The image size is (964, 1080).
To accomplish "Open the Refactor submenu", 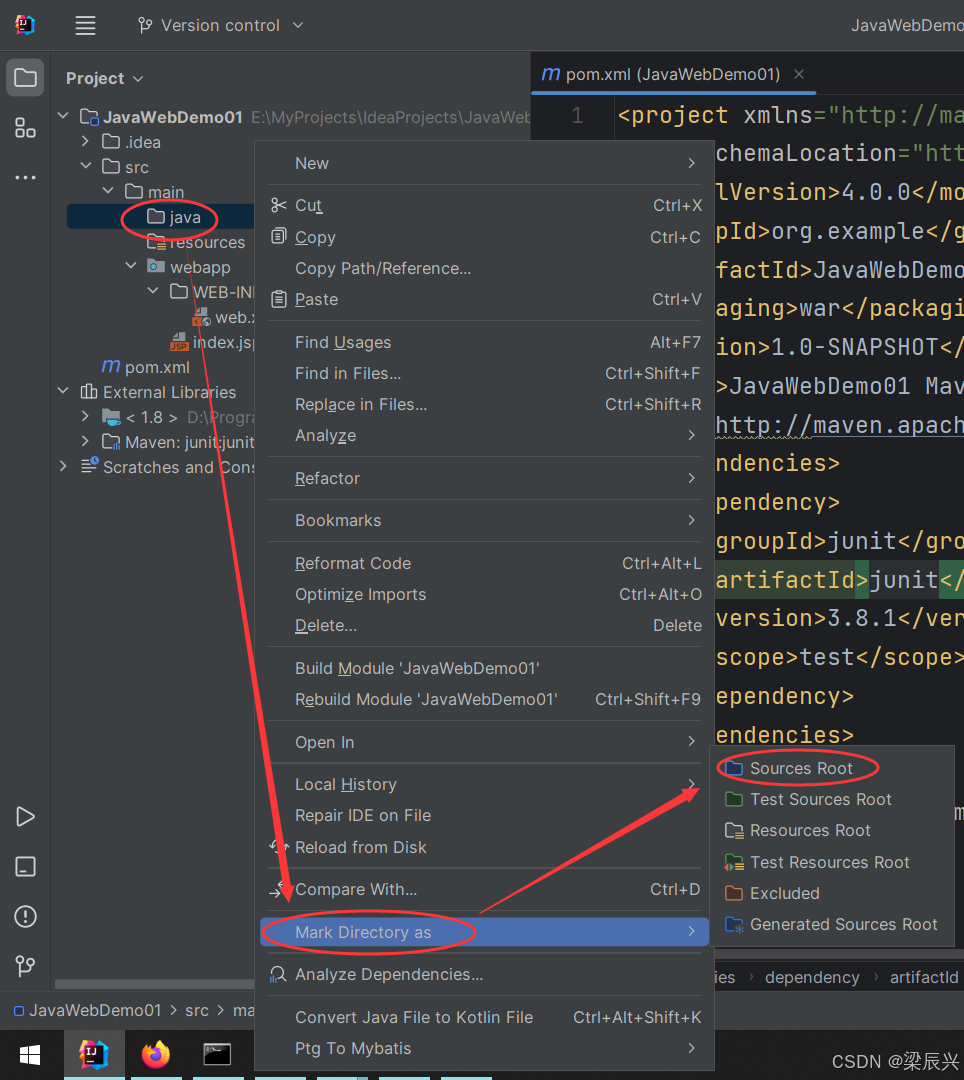I will tap(484, 478).
